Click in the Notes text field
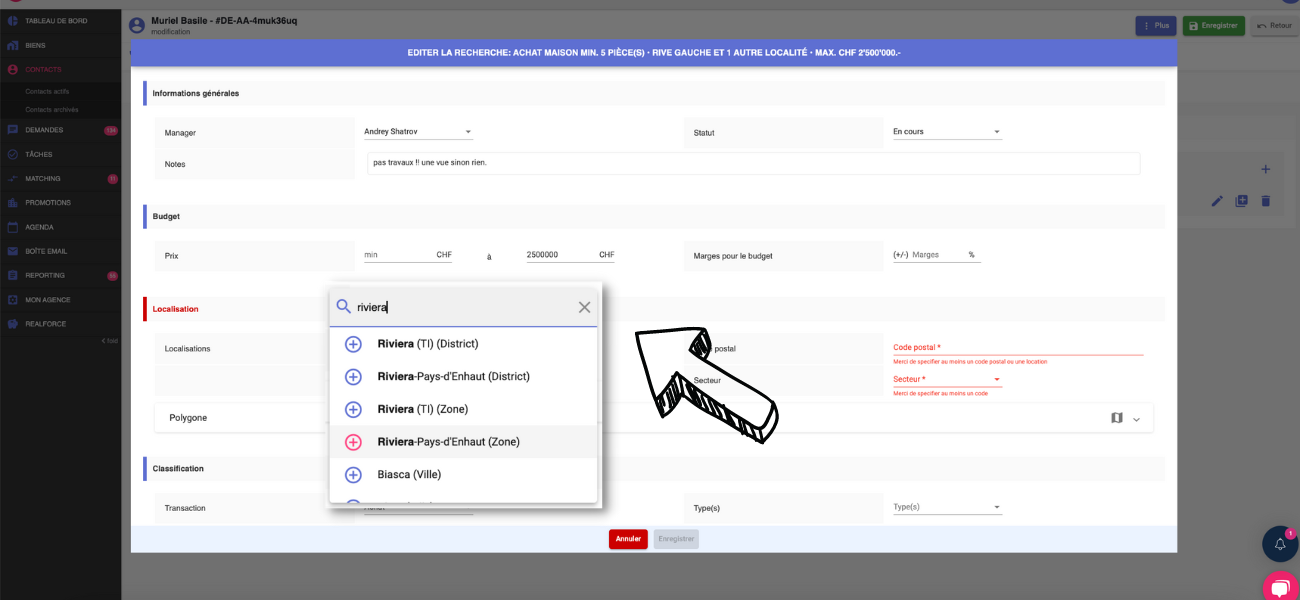 coord(754,163)
